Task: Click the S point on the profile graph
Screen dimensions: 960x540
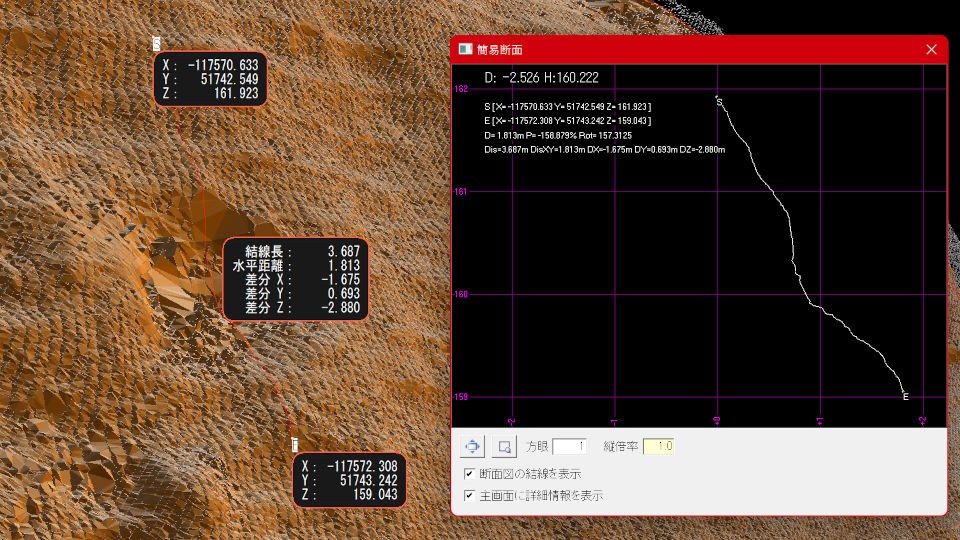Action: (719, 100)
